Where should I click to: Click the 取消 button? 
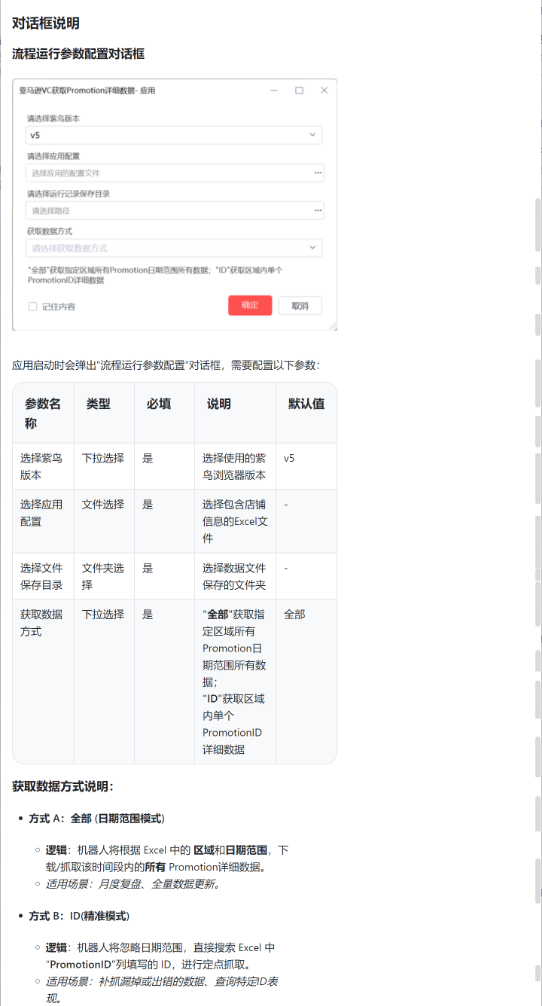click(300, 306)
